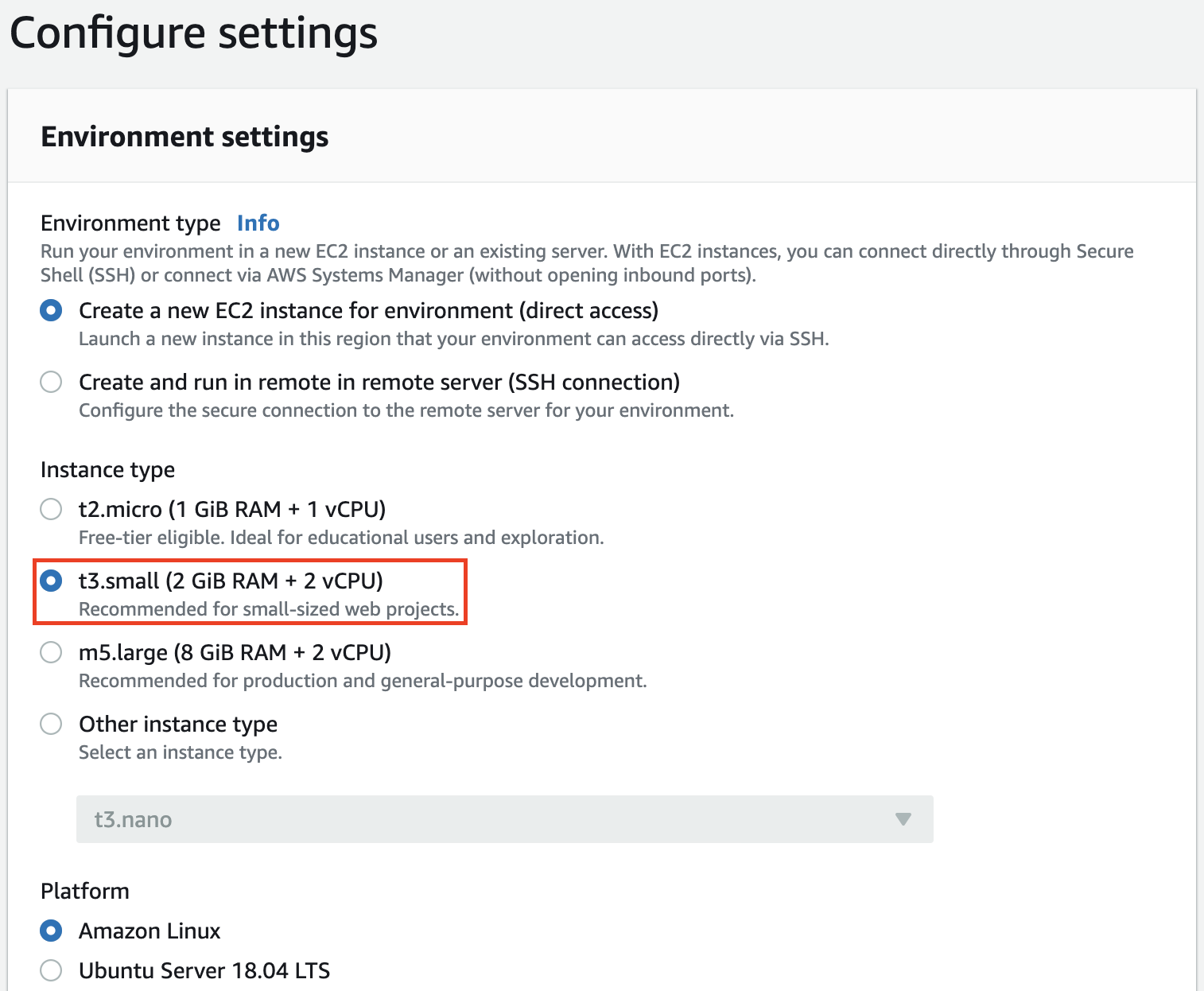Select the t2.micro instance type radio circle
This screenshot has height=991, width=1204.
click(x=51, y=509)
